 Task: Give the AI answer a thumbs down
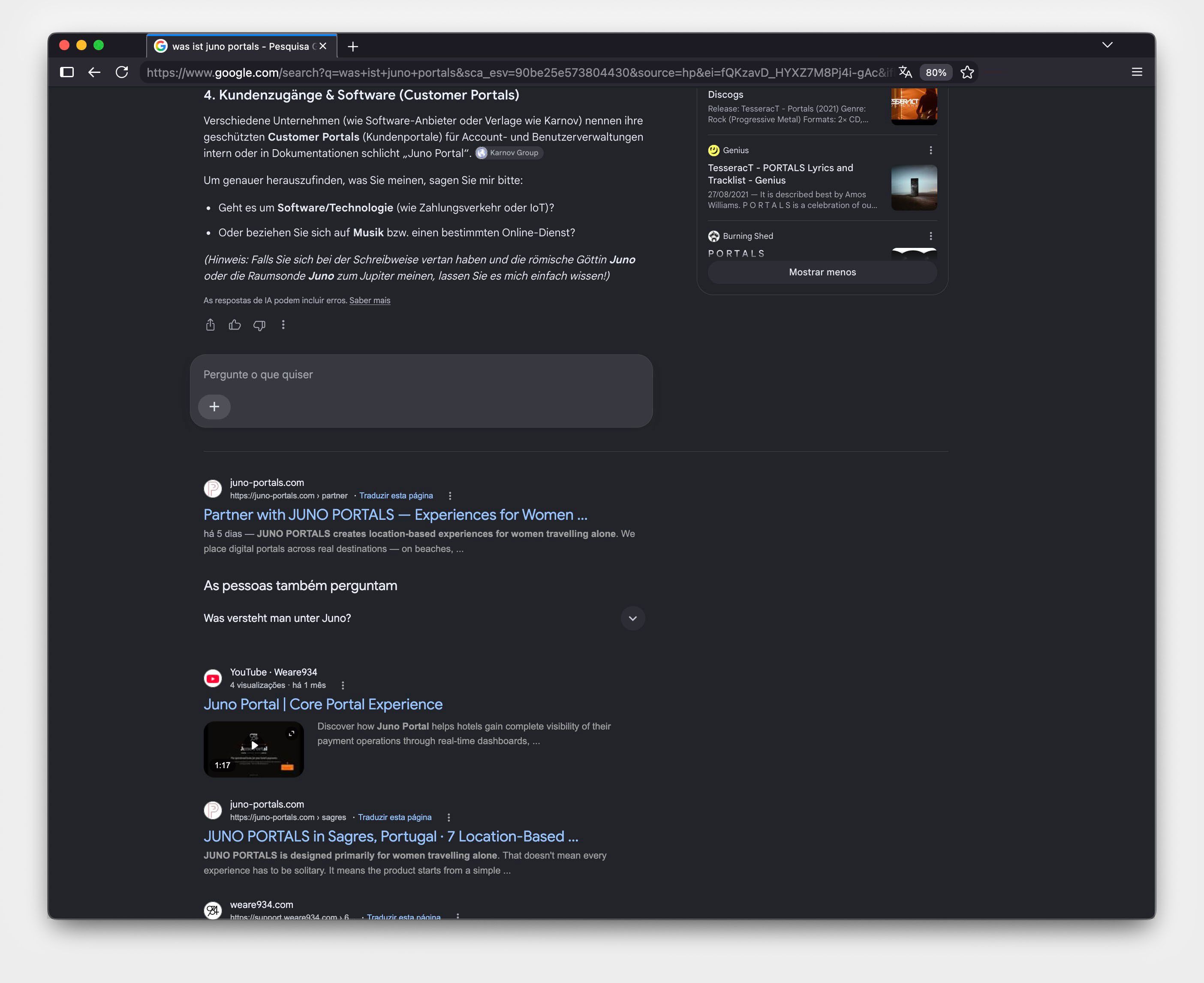click(259, 325)
